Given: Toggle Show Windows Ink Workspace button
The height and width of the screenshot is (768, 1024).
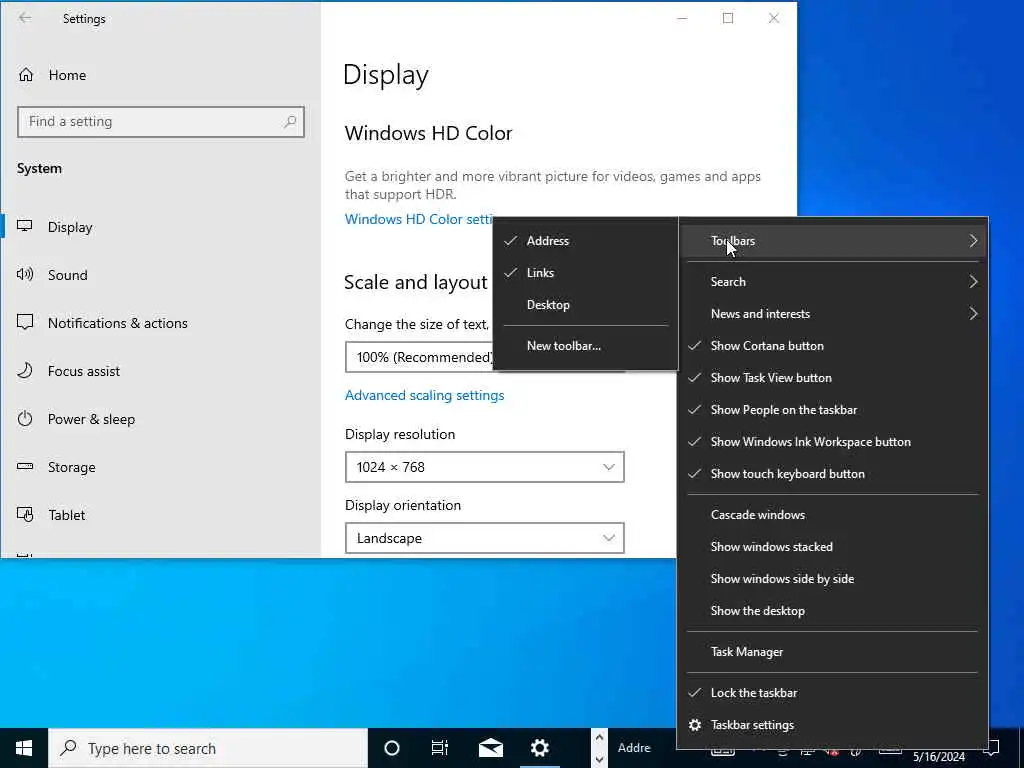Looking at the screenshot, I should (x=833, y=442).
